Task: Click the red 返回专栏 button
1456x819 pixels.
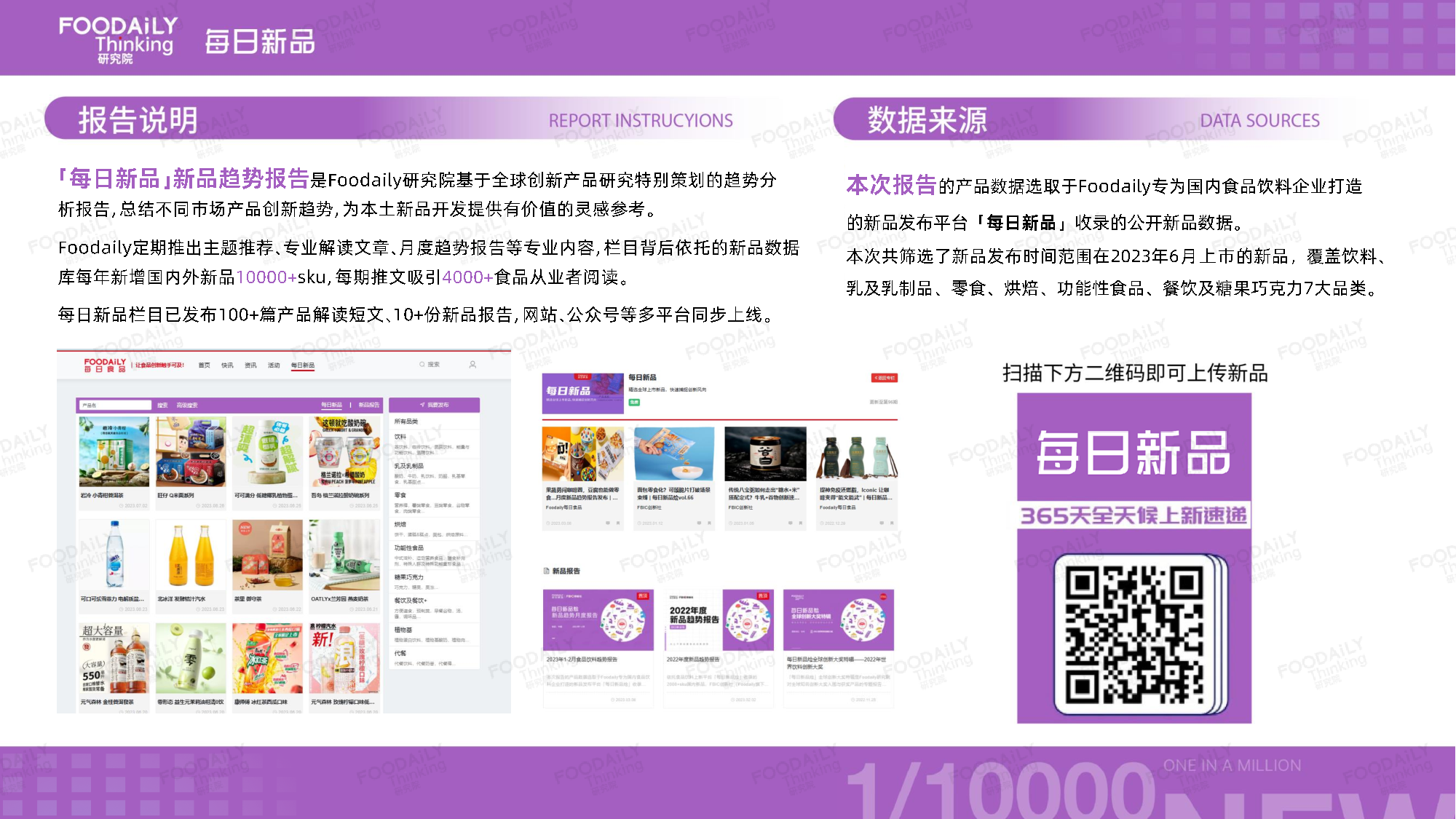Action: coord(885,378)
